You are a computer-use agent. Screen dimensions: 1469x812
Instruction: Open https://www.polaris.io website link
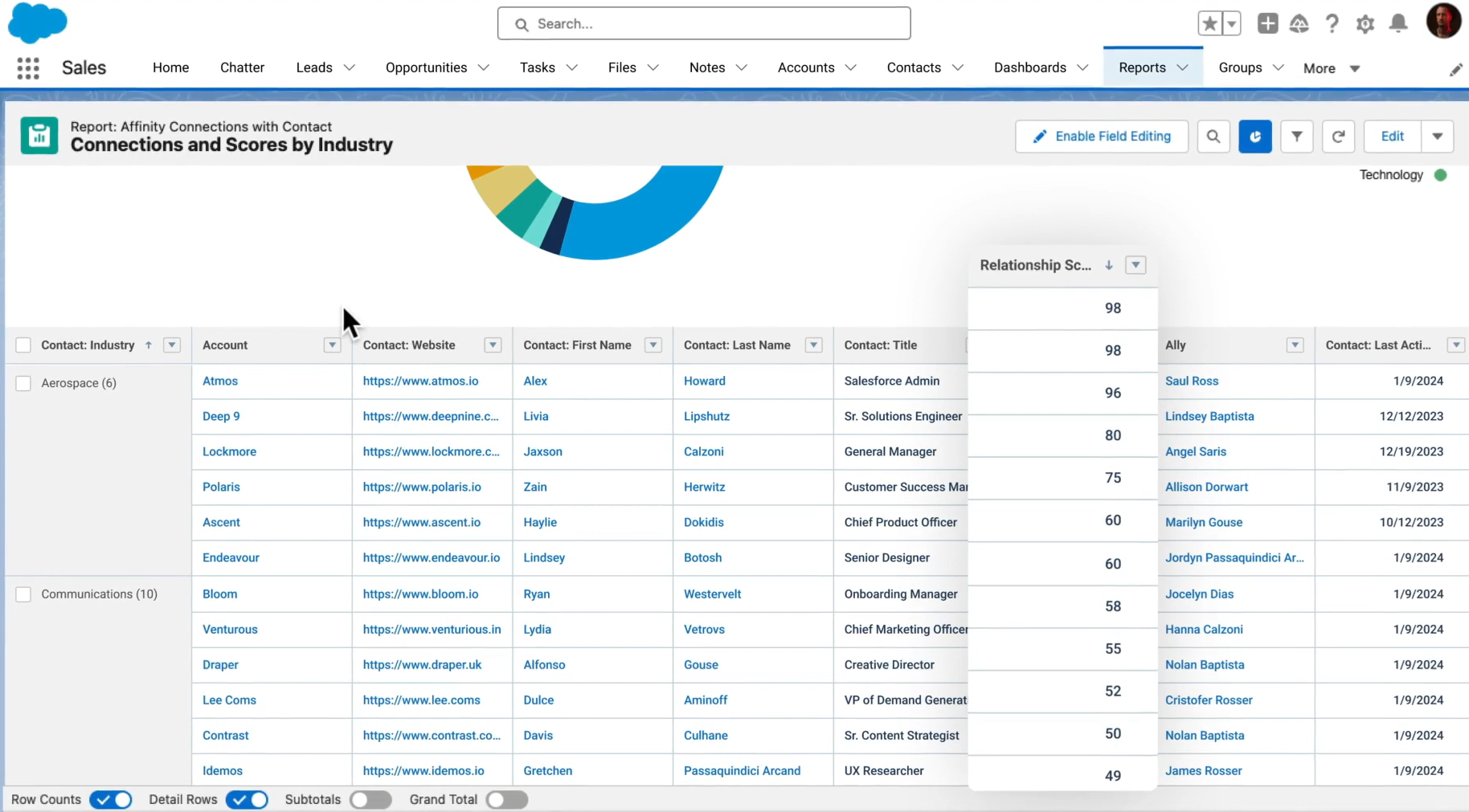(x=422, y=487)
